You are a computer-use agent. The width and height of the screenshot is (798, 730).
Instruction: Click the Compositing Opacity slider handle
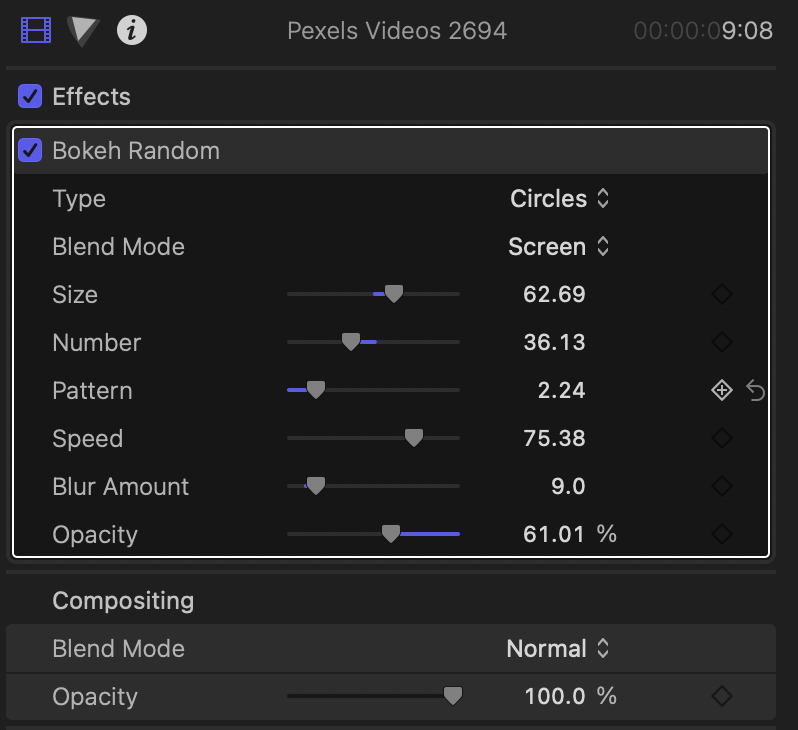(453, 695)
